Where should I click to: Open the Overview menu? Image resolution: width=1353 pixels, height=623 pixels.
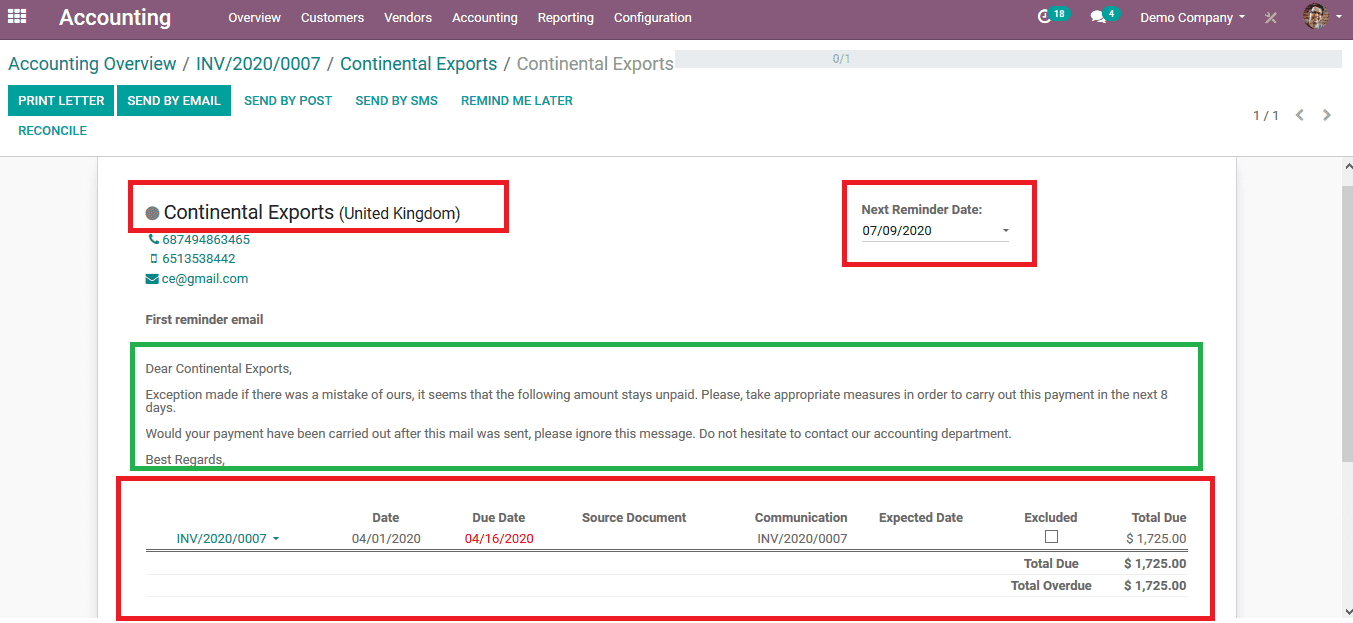click(x=254, y=18)
